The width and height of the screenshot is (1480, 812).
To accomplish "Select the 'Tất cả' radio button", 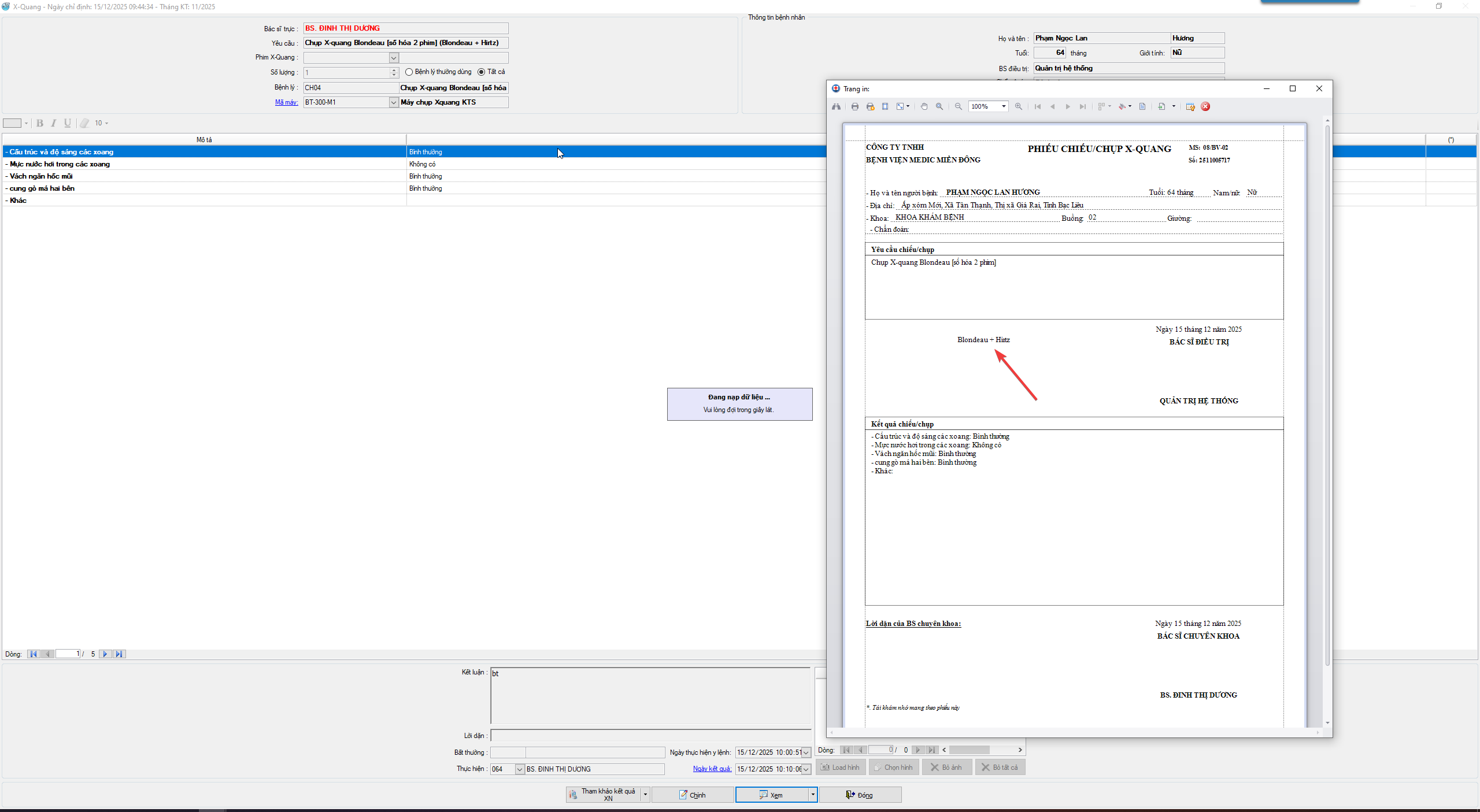I will [481, 72].
